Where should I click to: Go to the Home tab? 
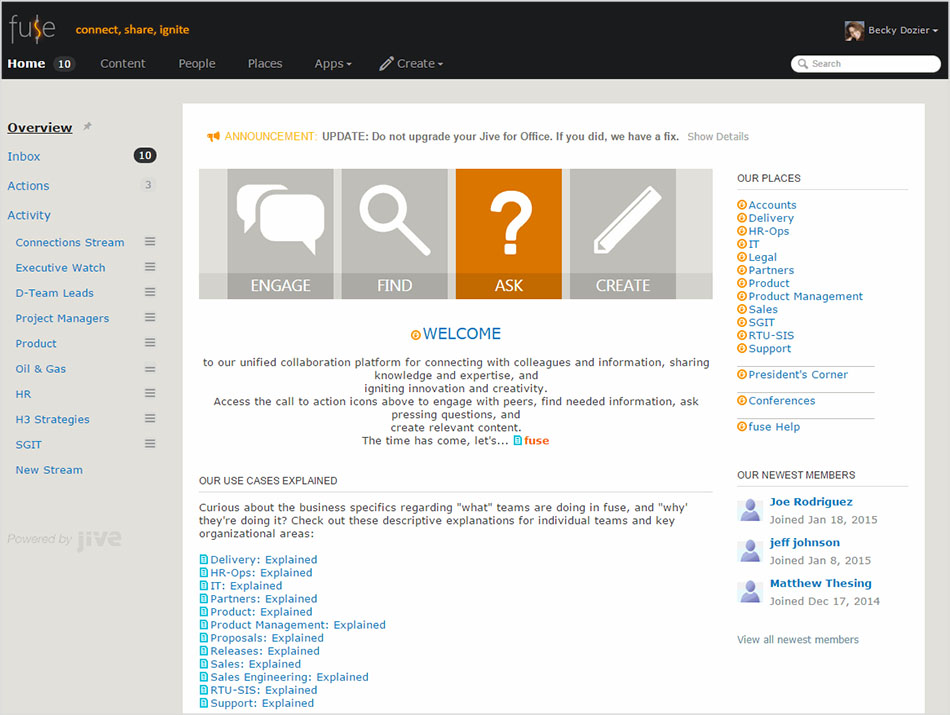pyautogui.click(x=26, y=64)
